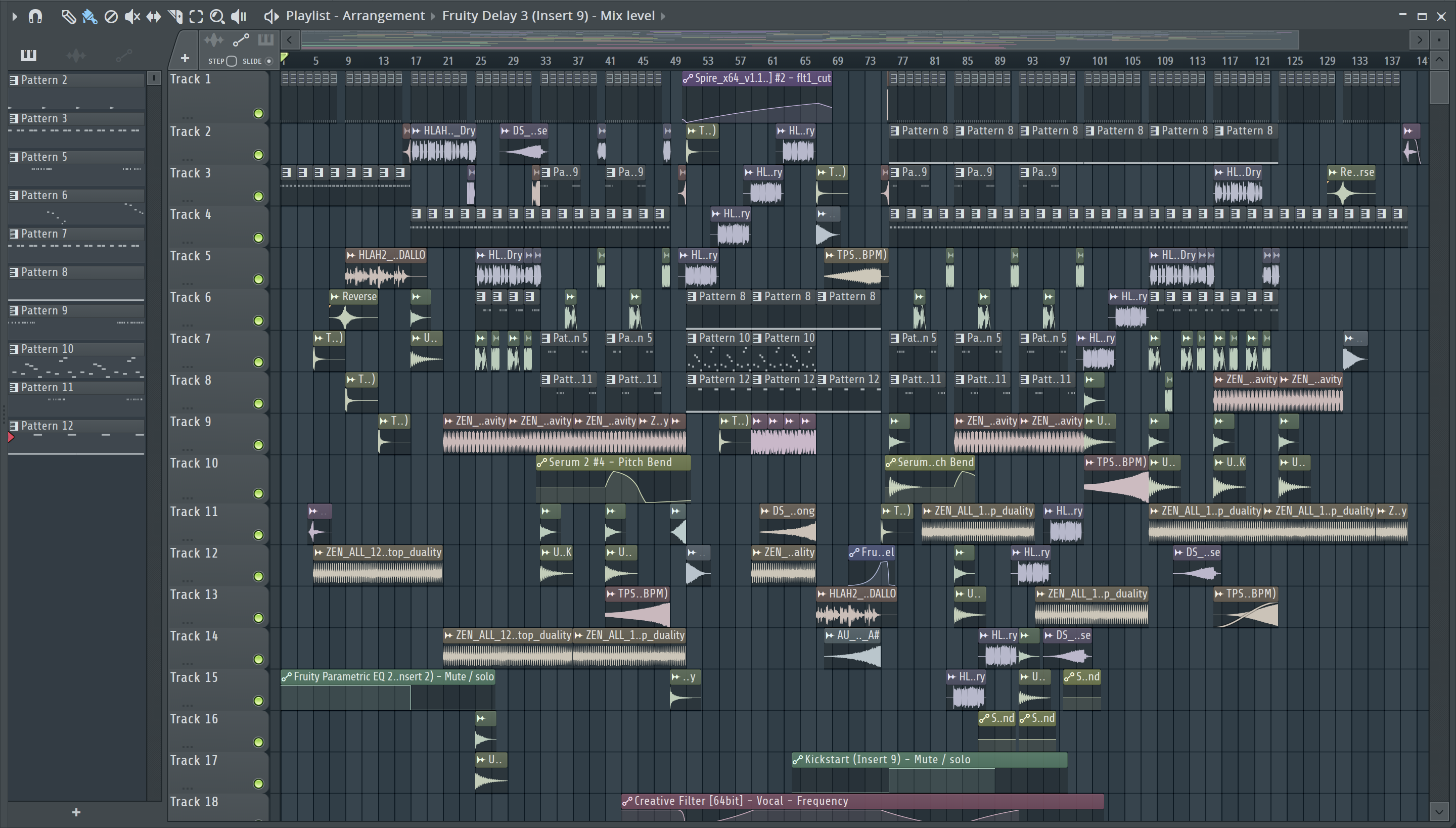
Task: Add a new track with plus
Action: click(x=184, y=58)
